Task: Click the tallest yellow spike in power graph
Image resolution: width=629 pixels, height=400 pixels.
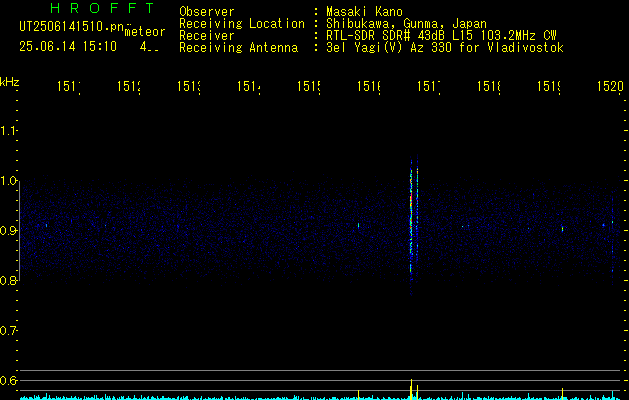Action: (x=411, y=389)
